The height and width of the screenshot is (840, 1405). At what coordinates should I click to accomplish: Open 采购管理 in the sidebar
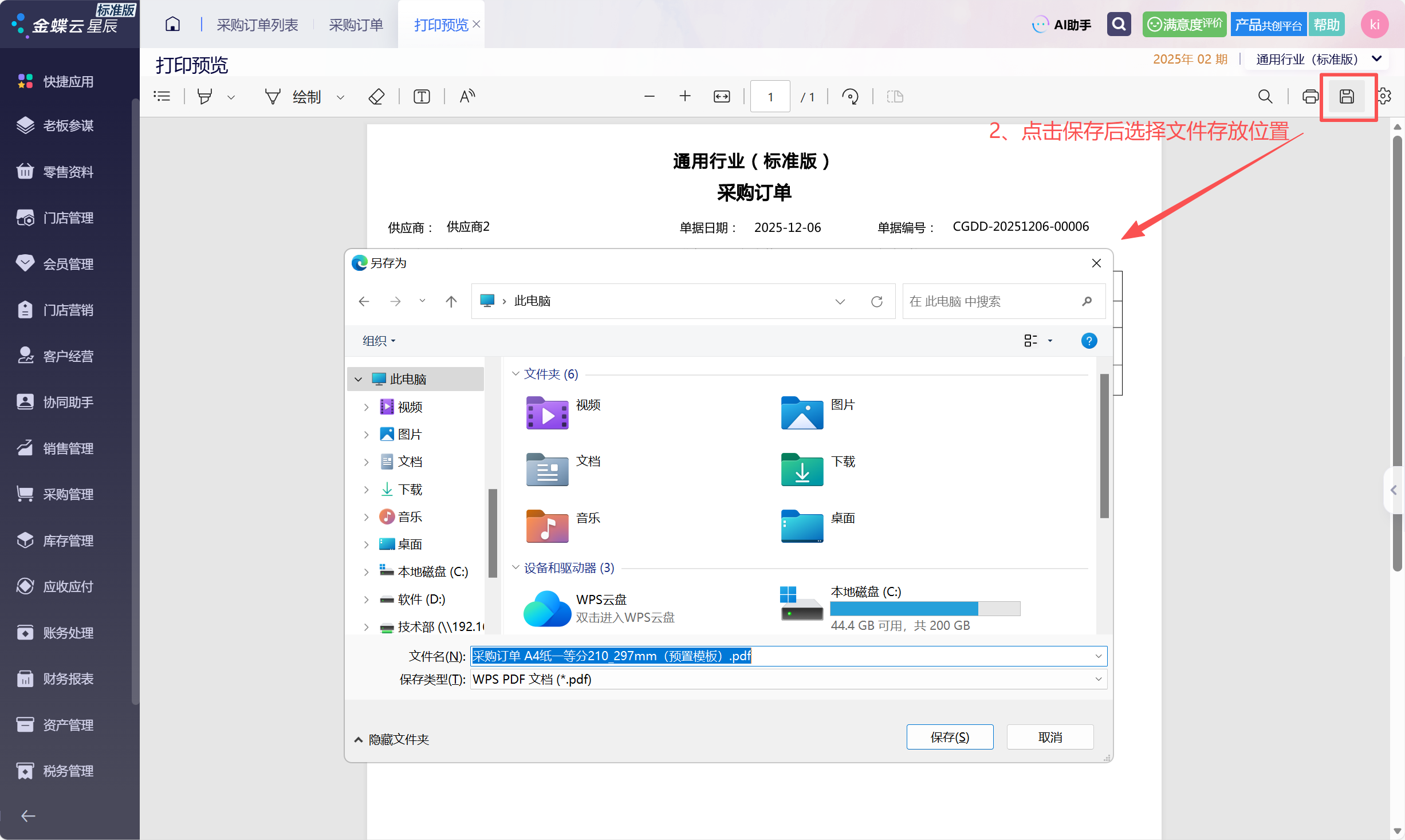pyautogui.click(x=69, y=494)
